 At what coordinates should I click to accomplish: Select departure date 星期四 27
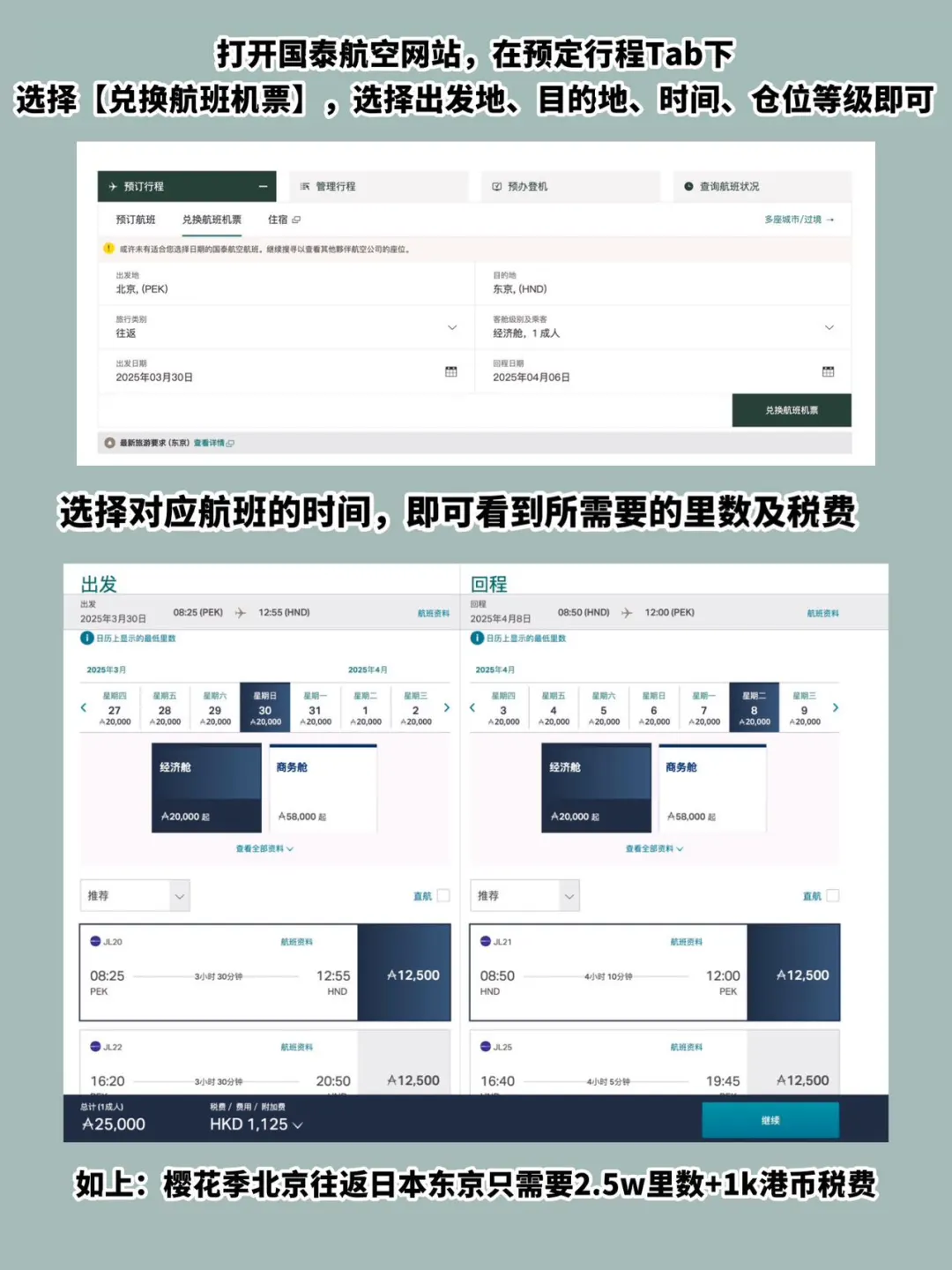(x=115, y=708)
